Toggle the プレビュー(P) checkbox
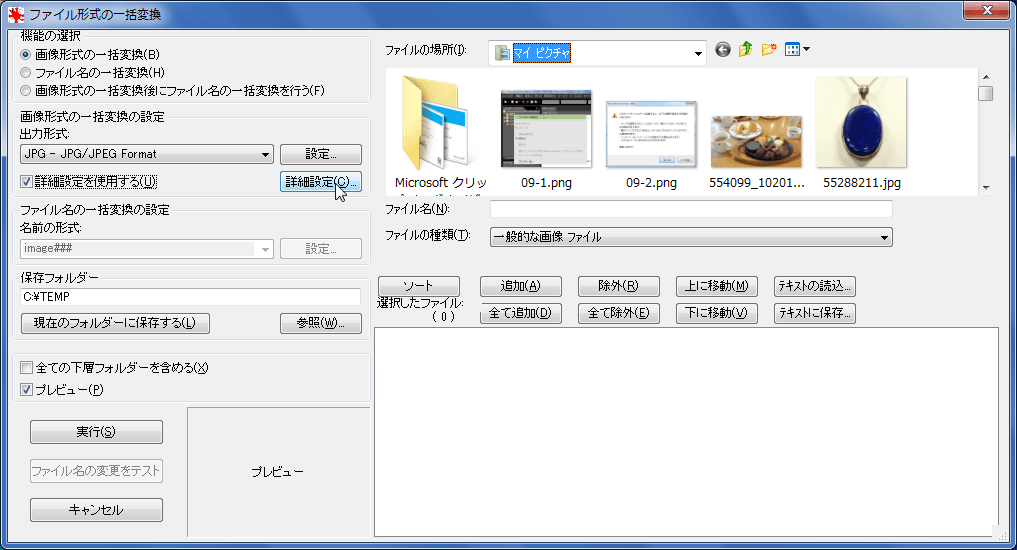1017x550 pixels. tap(26, 390)
